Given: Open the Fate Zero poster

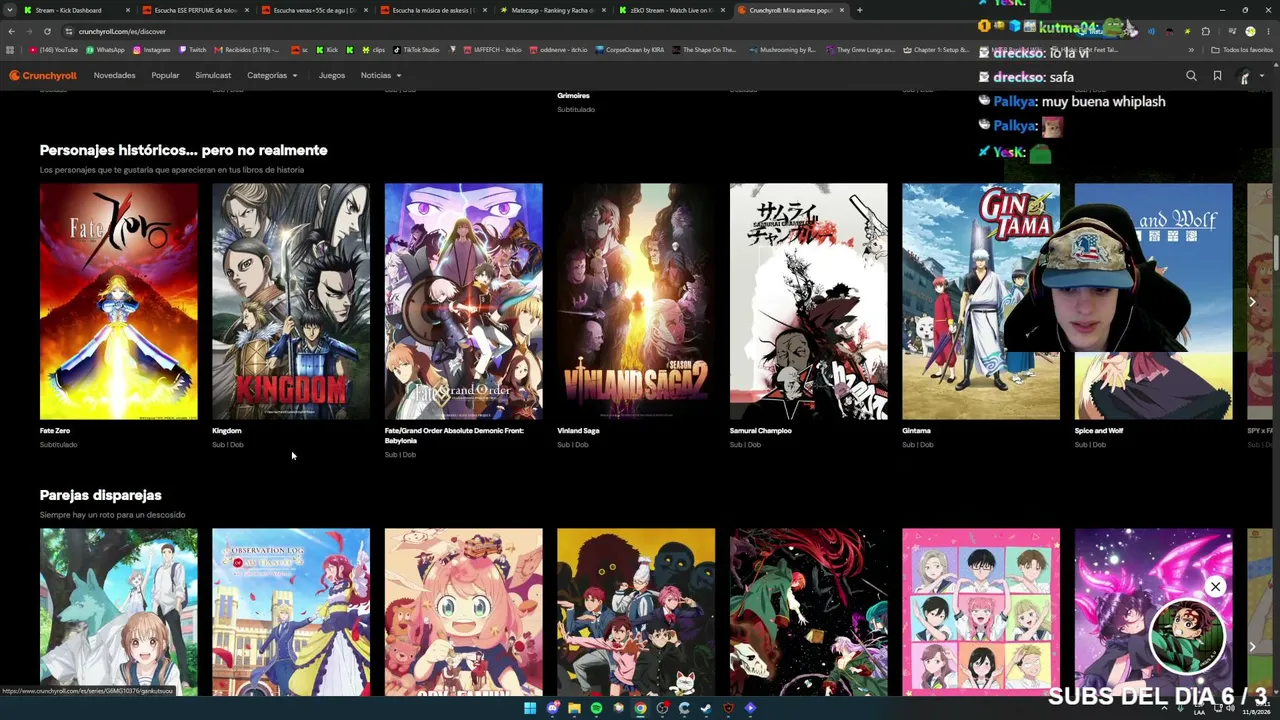Looking at the screenshot, I should point(119,301).
